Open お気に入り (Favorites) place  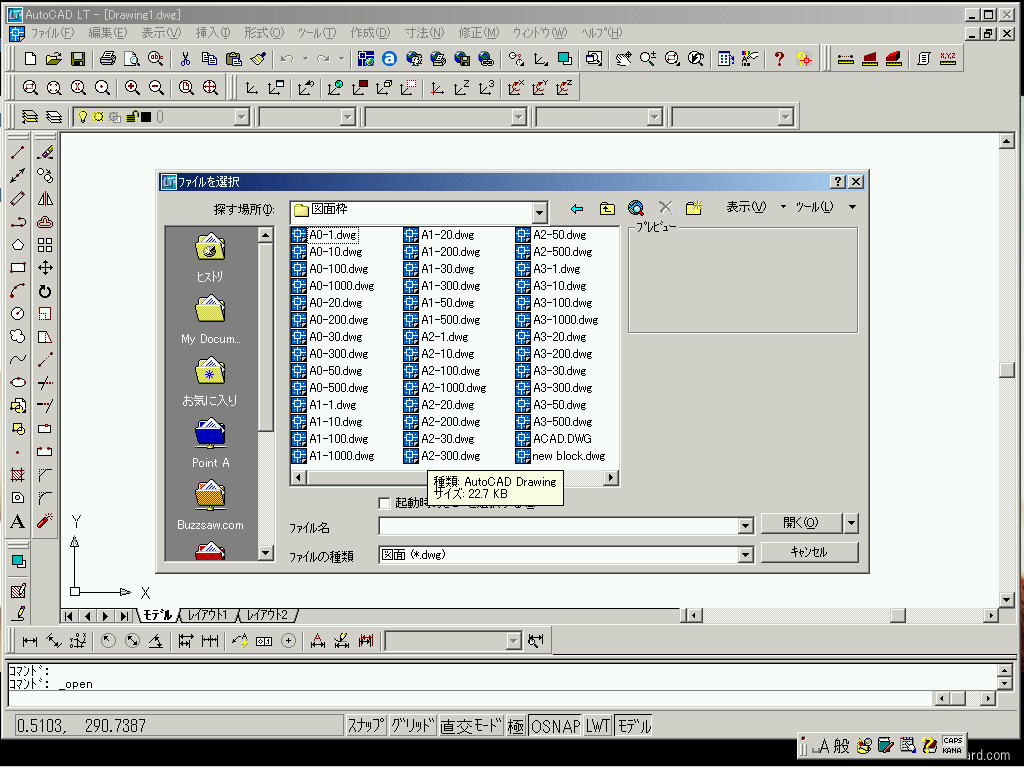210,382
